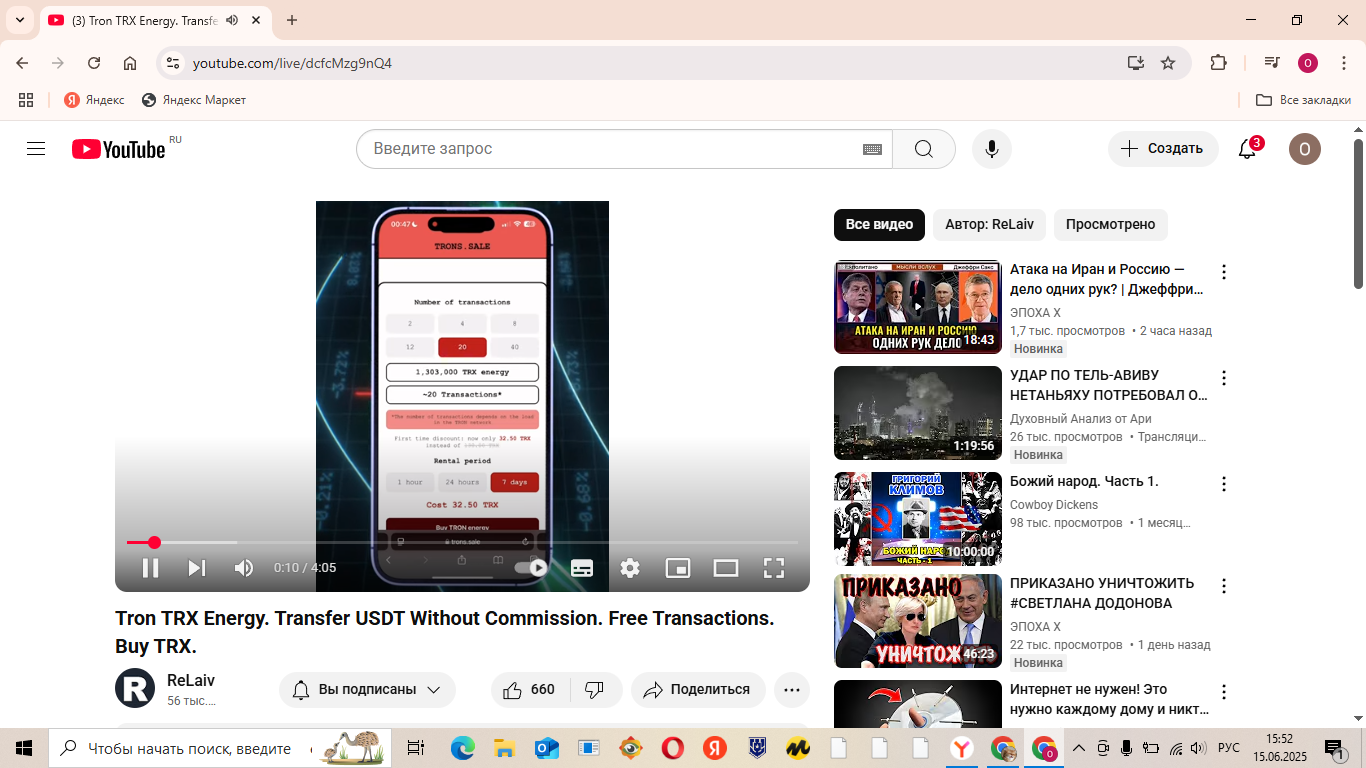The height and width of the screenshot is (768, 1366).
Task: Pause the video
Action: [150, 568]
